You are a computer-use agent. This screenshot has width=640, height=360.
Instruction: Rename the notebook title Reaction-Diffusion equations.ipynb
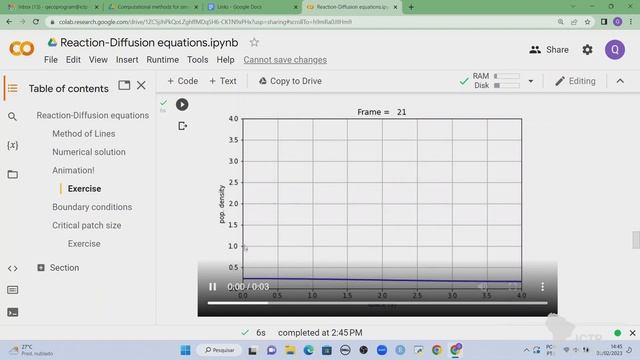149,42
